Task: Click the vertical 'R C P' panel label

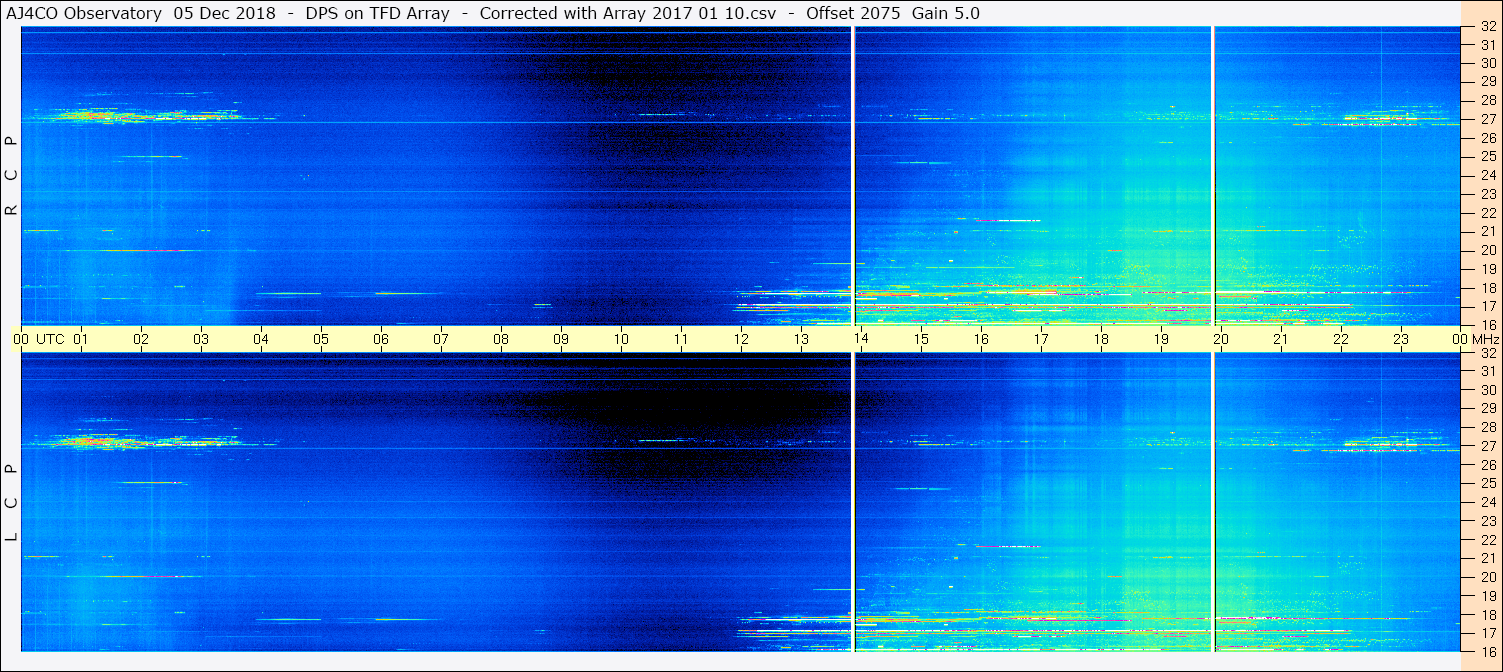Action: tap(12, 176)
